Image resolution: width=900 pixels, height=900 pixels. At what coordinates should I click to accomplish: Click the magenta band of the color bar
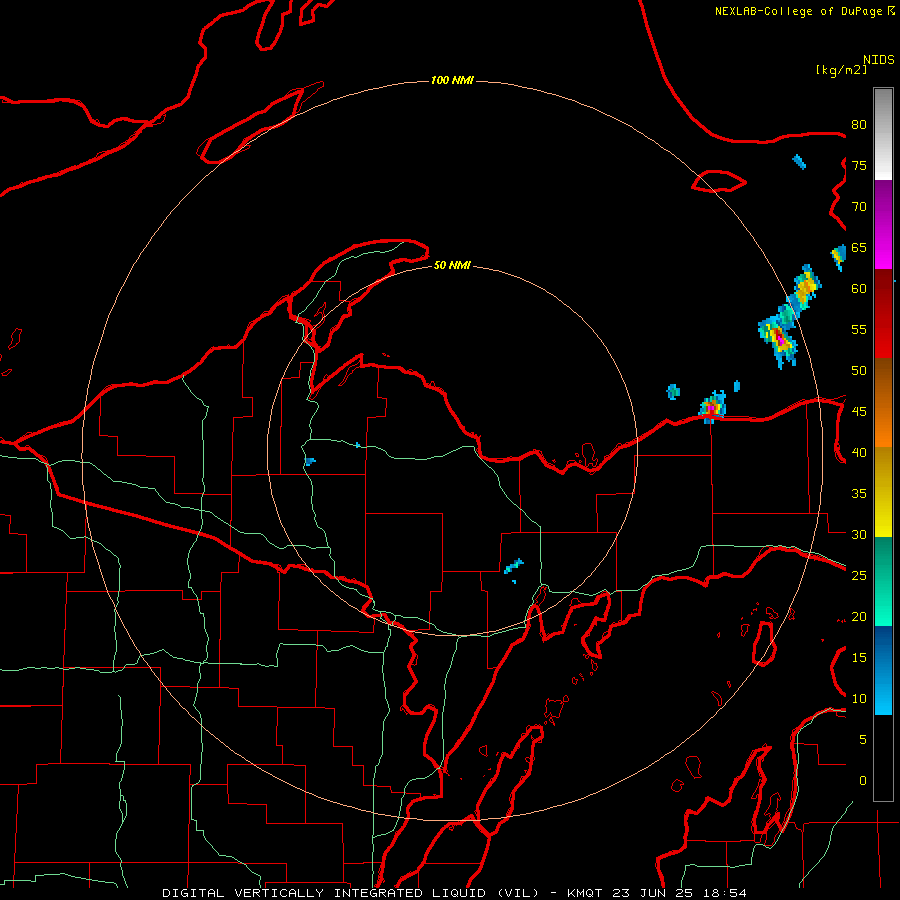883,225
